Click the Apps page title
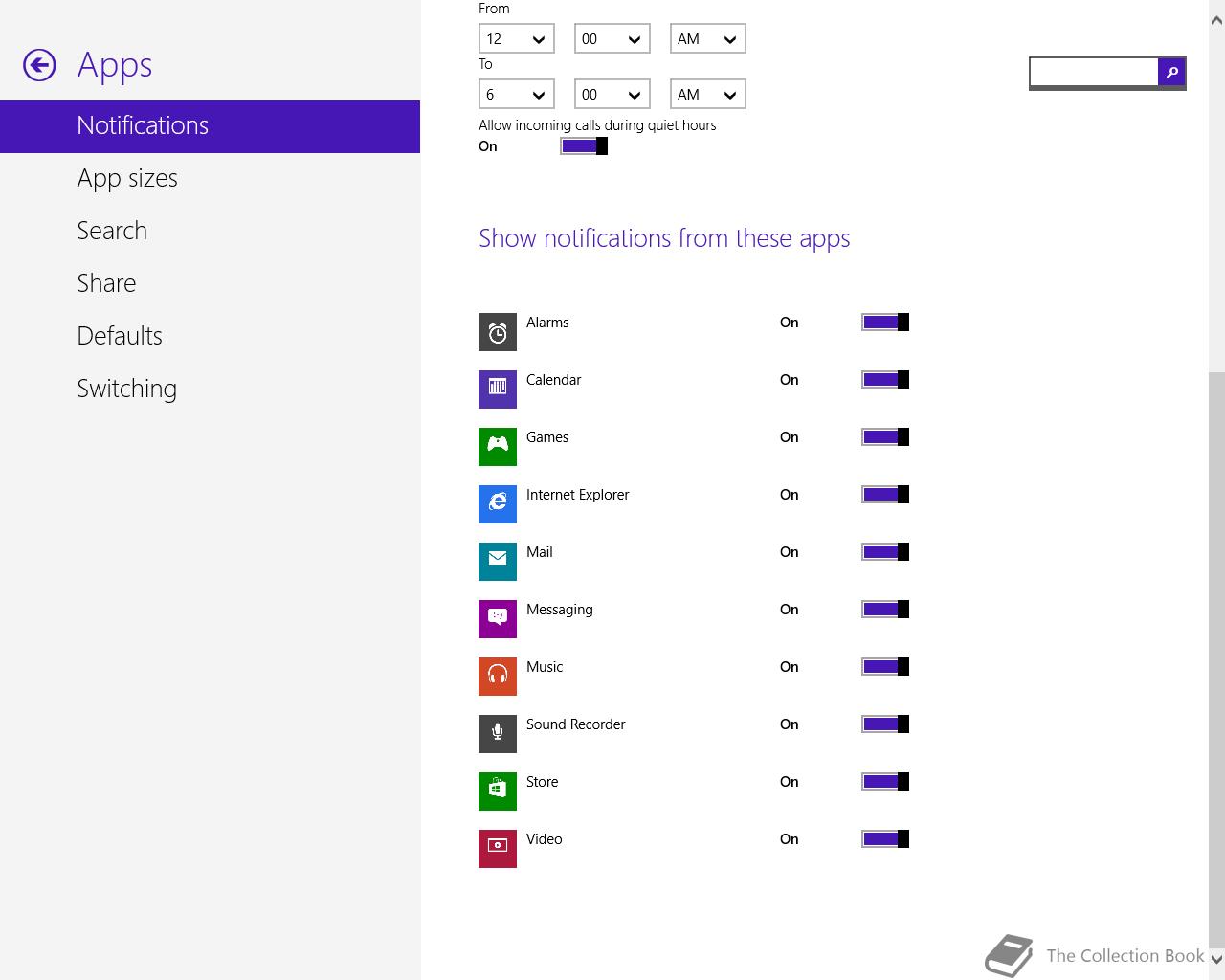The height and width of the screenshot is (980, 1225). pyautogui.click(x=115, y=65)
